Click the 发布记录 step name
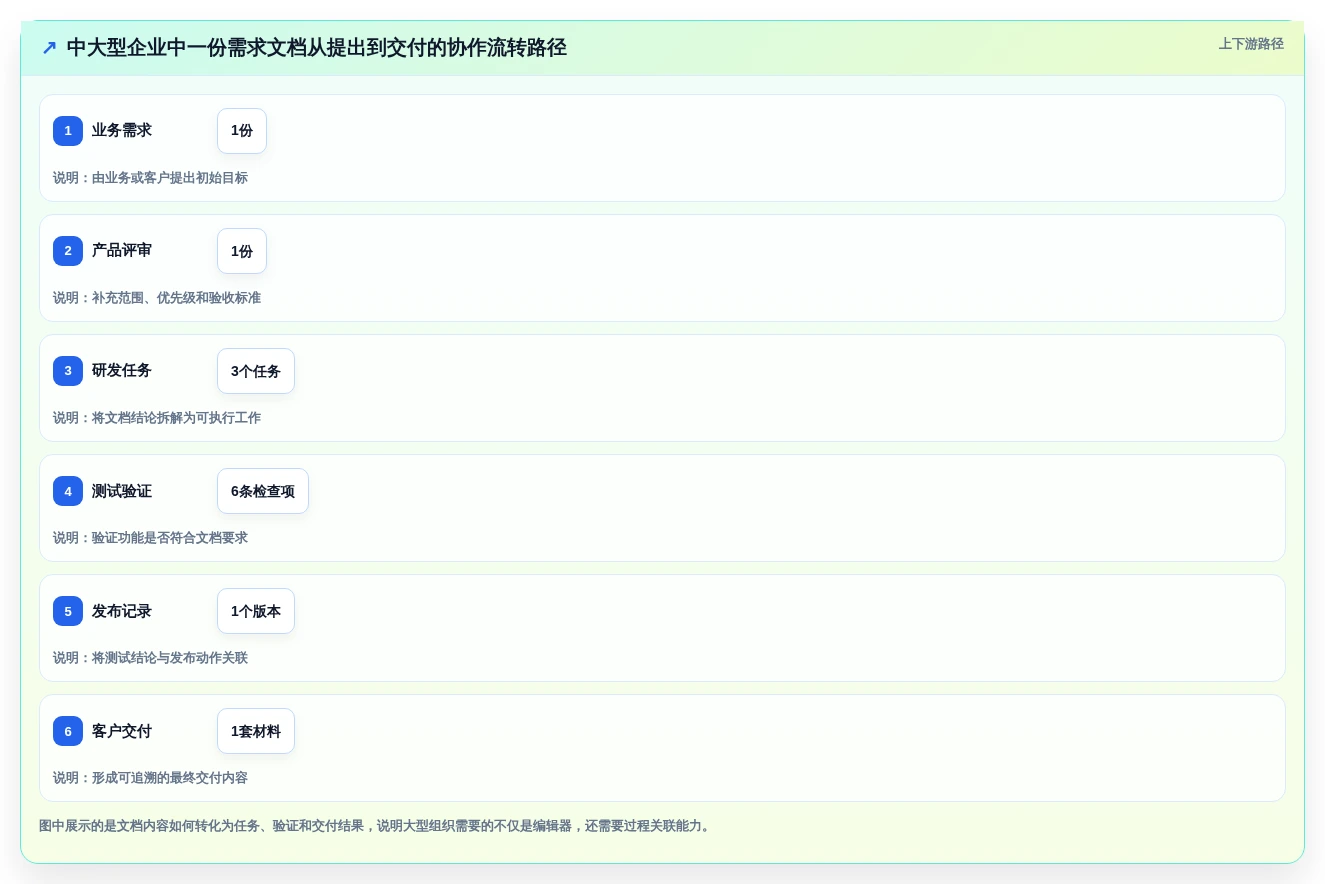 [122, 611]
